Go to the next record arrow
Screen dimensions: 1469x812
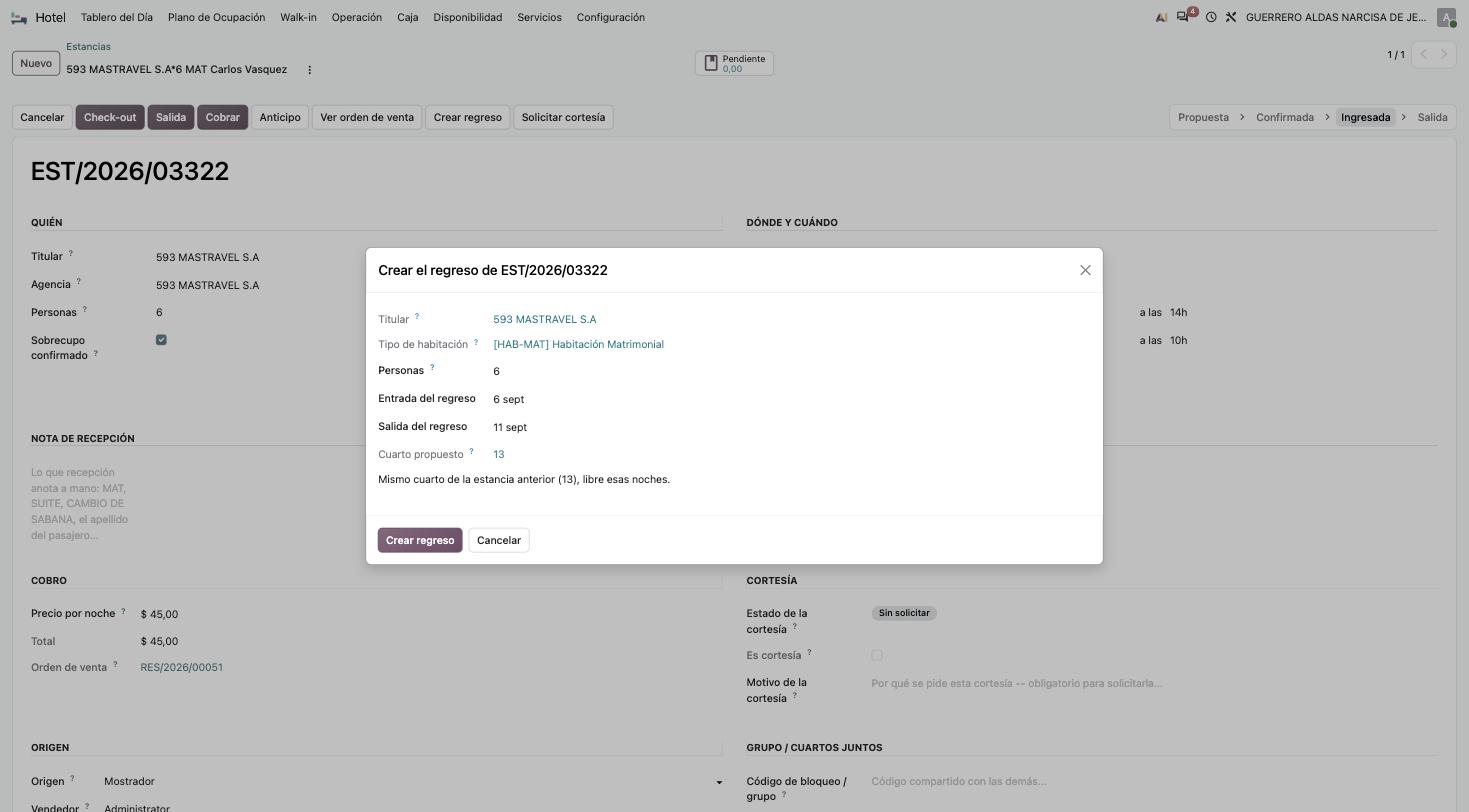(1444, 54)
